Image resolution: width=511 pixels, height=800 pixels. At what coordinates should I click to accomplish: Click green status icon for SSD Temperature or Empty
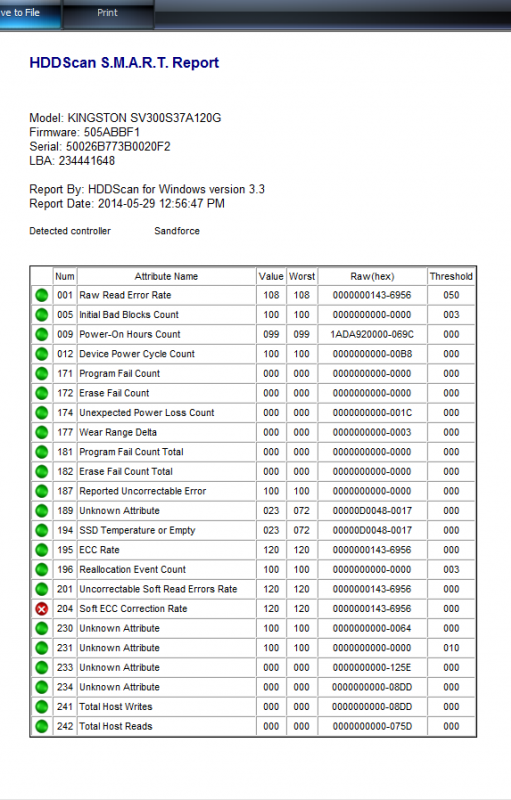(x=42, y=530)
